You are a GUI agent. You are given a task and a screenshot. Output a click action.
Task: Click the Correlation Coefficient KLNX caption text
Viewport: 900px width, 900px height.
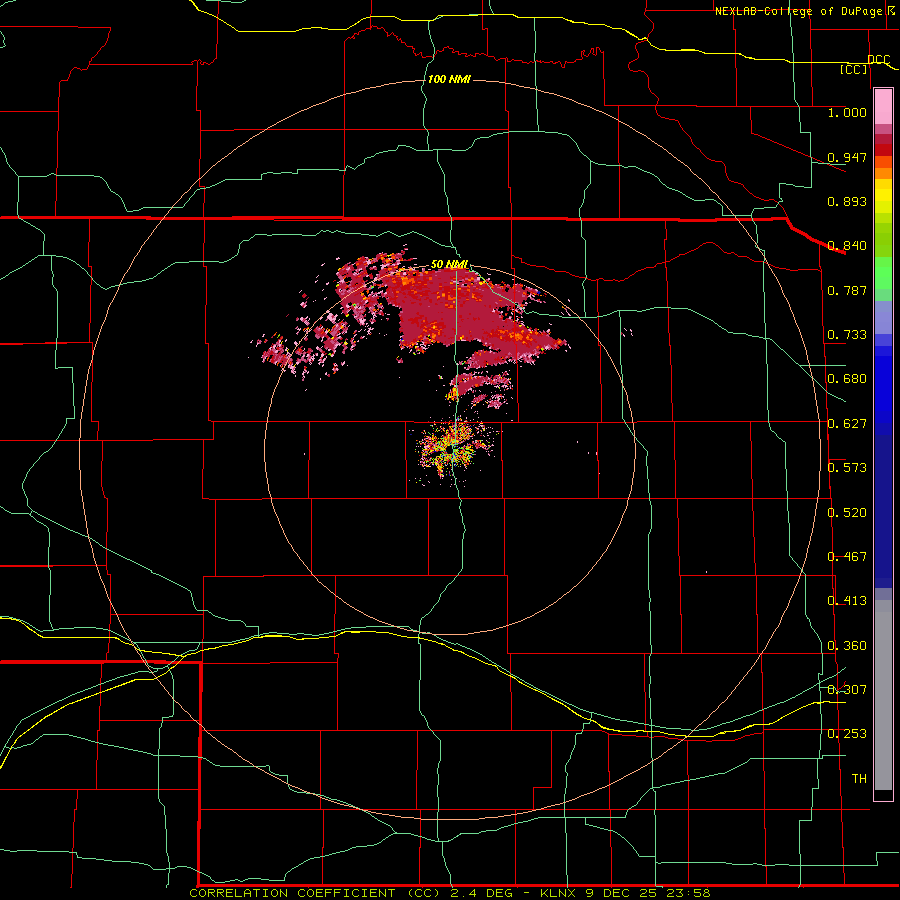(450, 893)
